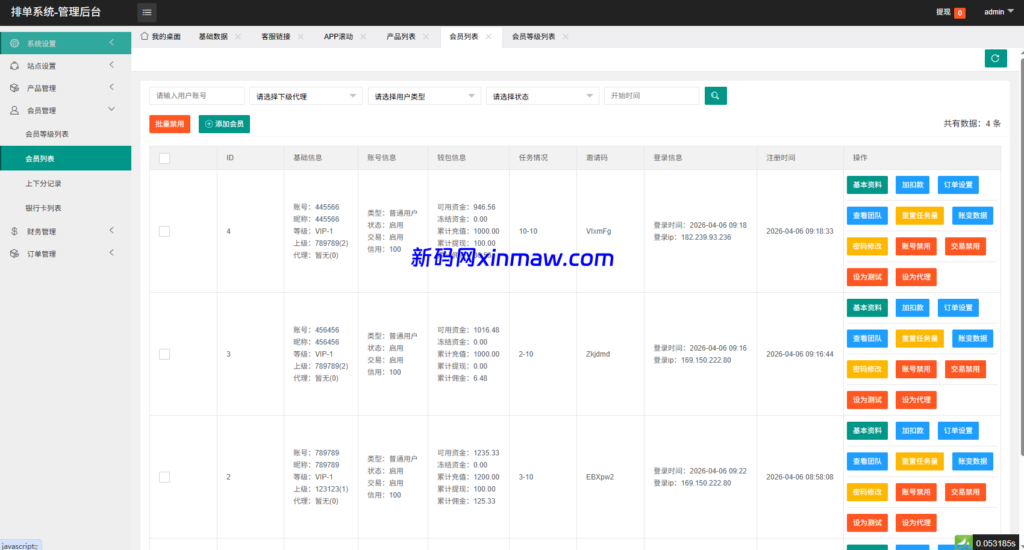This screenshot has height=550, width=1024.
Task: Click 查看团队 for member 456456
Action: (x=867, y=338)
